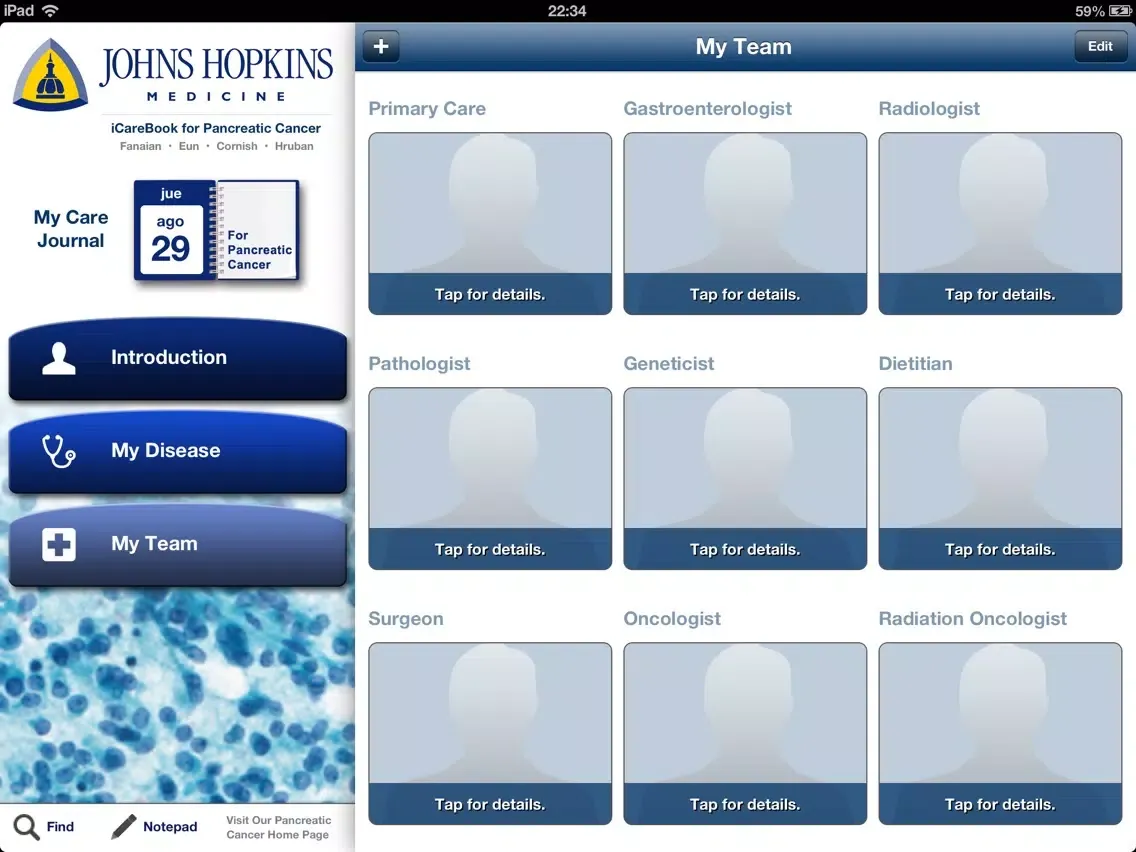The image size is (1136, 852).
Task: Tap the Wi-Fi status icon
Action: 50,10
